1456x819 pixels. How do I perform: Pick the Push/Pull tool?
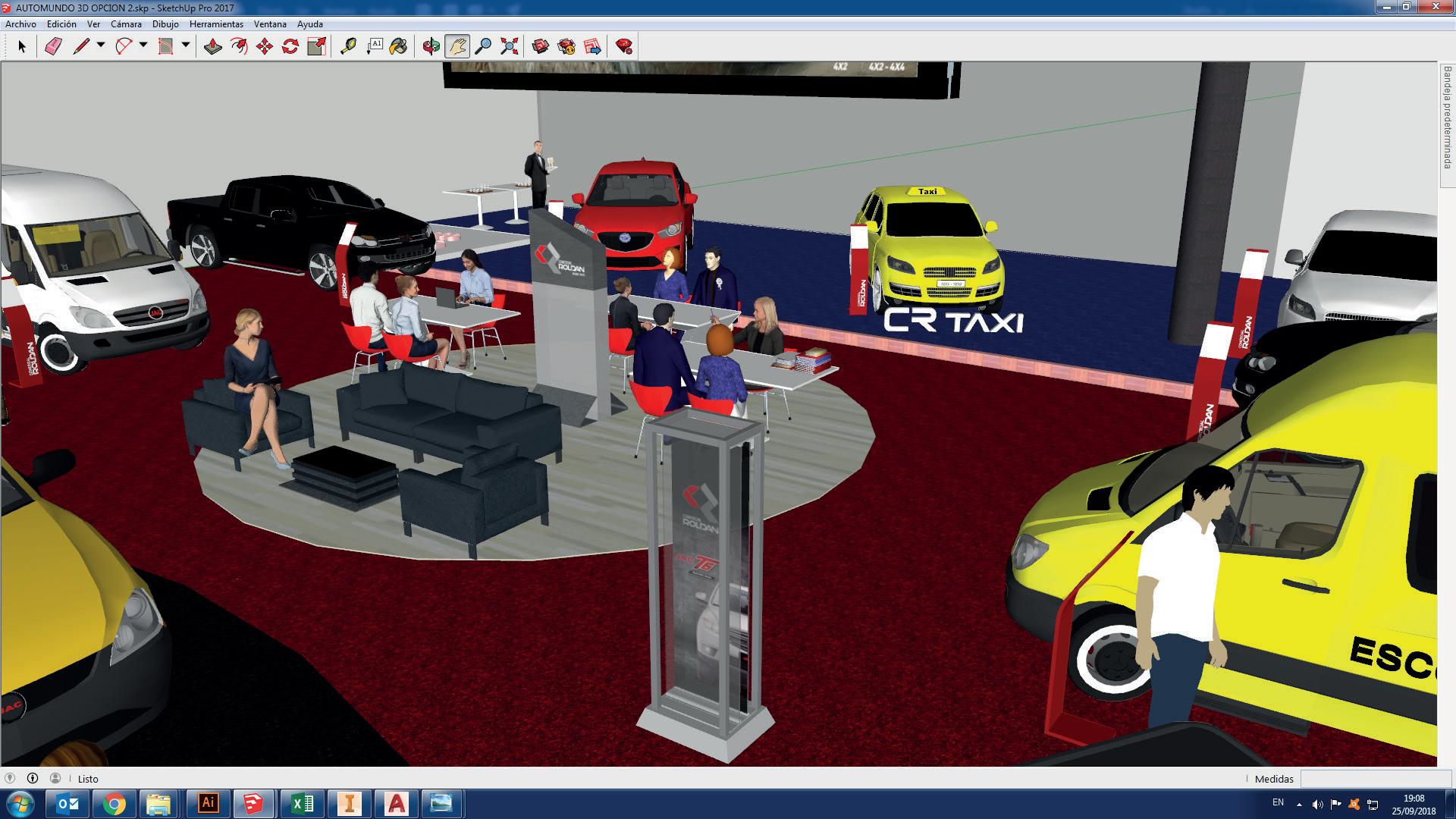(213, 47)
